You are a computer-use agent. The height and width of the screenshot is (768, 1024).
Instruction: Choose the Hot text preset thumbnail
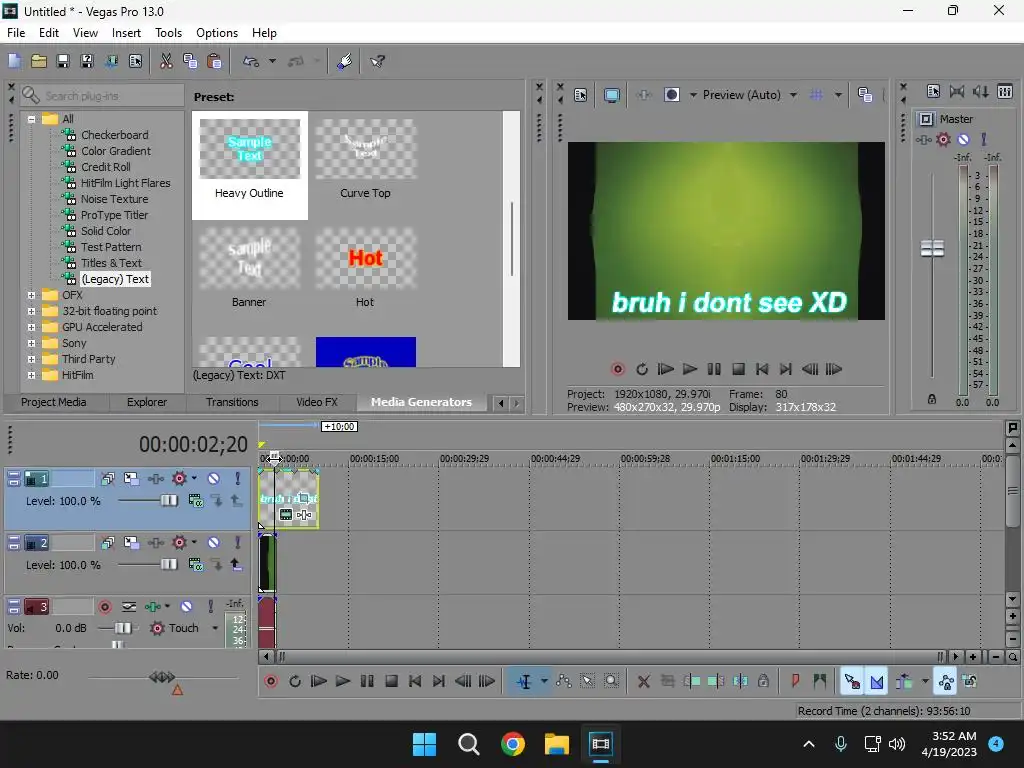click(x=365, y=260)
